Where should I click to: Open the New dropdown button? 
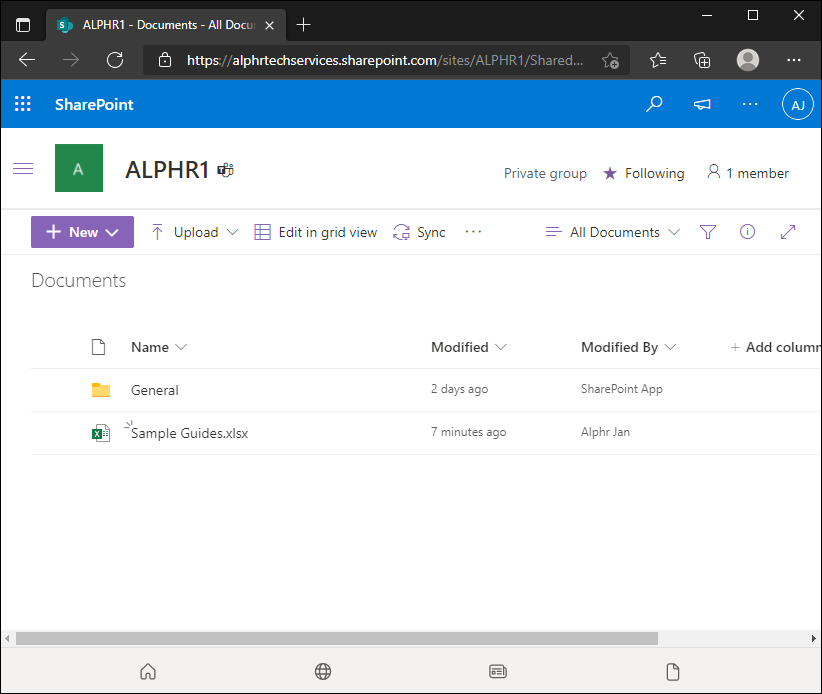[x=82, y=232]
